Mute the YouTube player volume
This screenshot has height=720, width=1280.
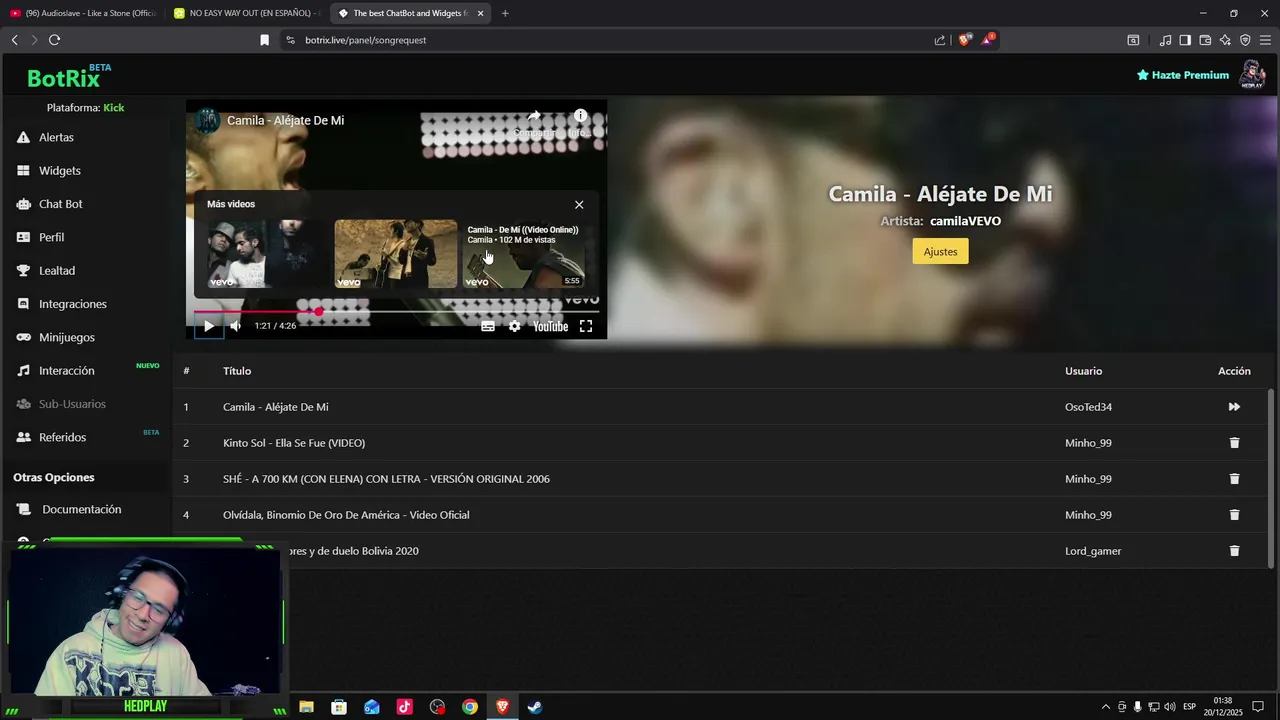pos(235,326)
